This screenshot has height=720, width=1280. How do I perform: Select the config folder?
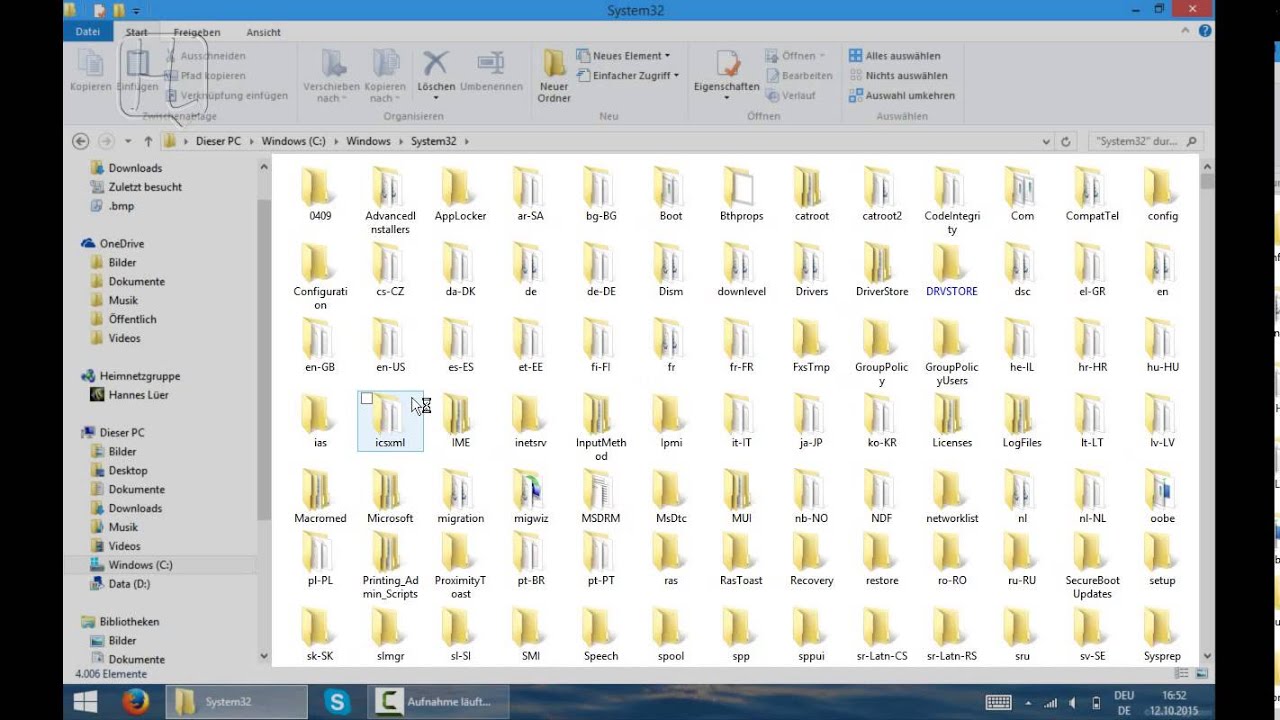[1162, 195]
